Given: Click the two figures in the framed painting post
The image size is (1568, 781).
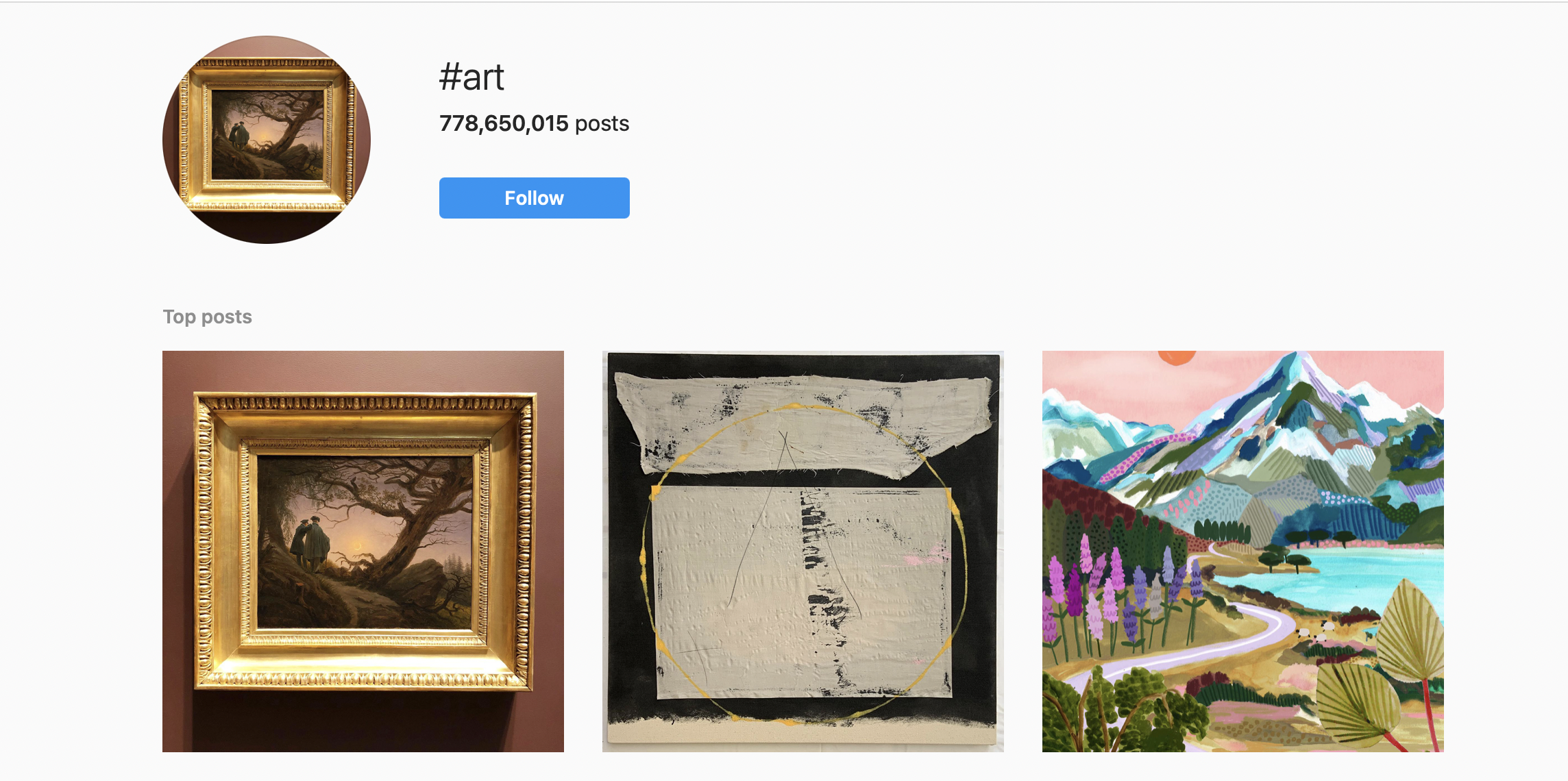Looking at the screenshot, I should (x=310, y=544).
